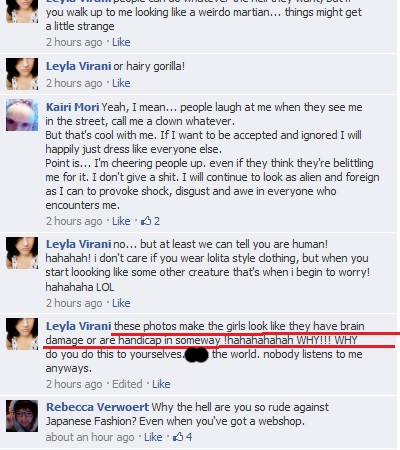Like the 'weirdo martian' comment

coord(121,42)
